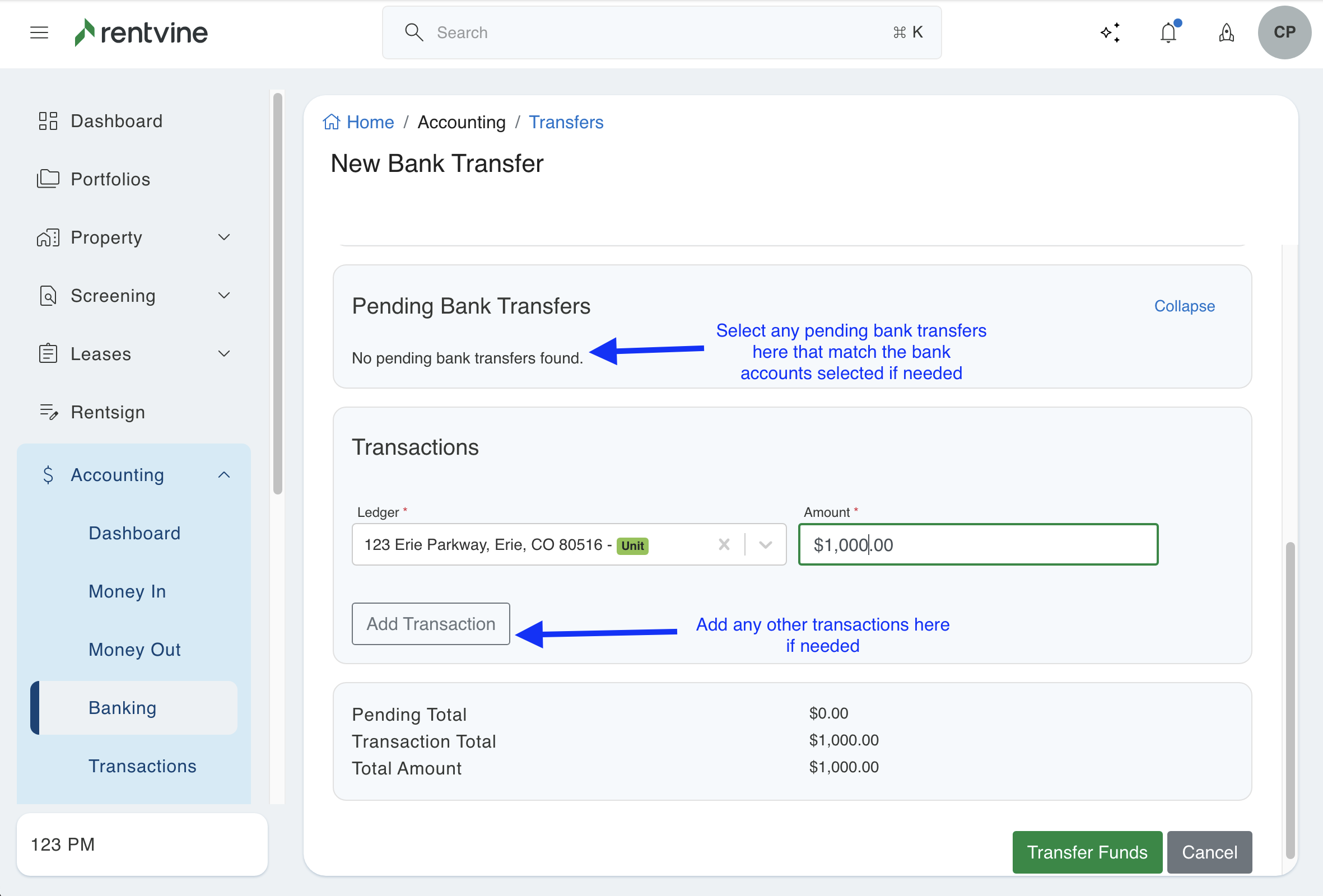Click the Rentvine logo
Viewport: 1323px width, 896px height.
[141, 32]
